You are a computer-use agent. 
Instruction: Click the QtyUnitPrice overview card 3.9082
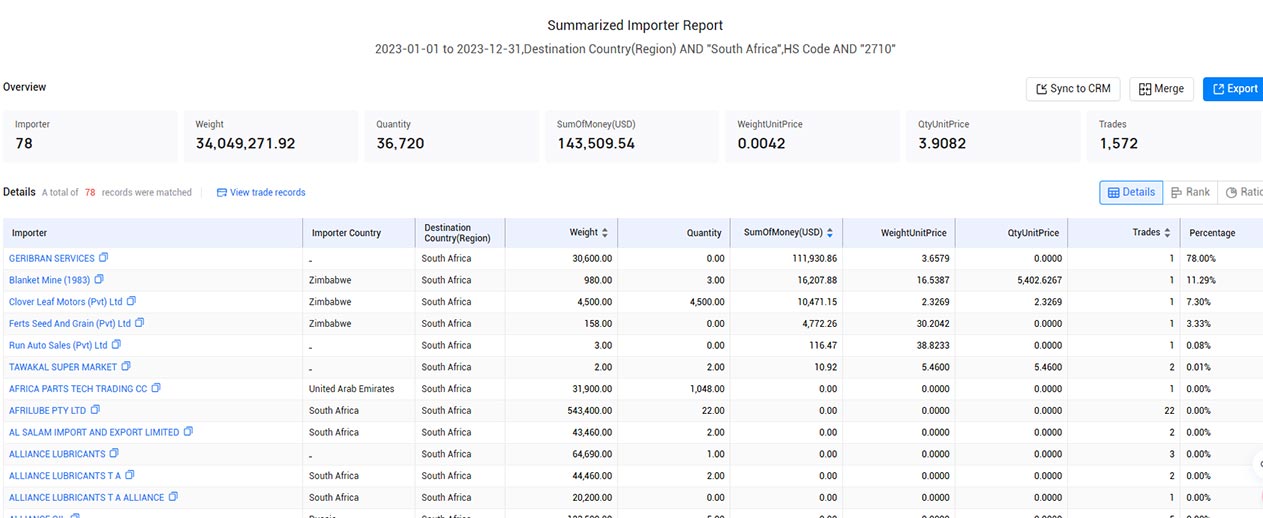(994, 136)
